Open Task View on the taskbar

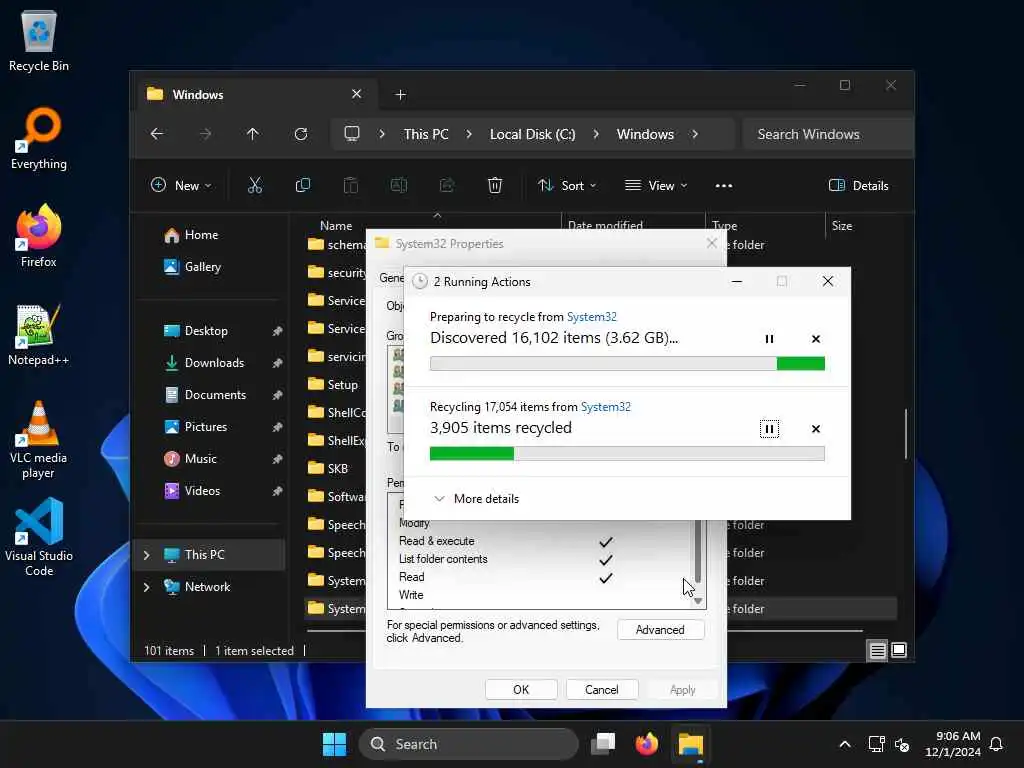(603, 744)
